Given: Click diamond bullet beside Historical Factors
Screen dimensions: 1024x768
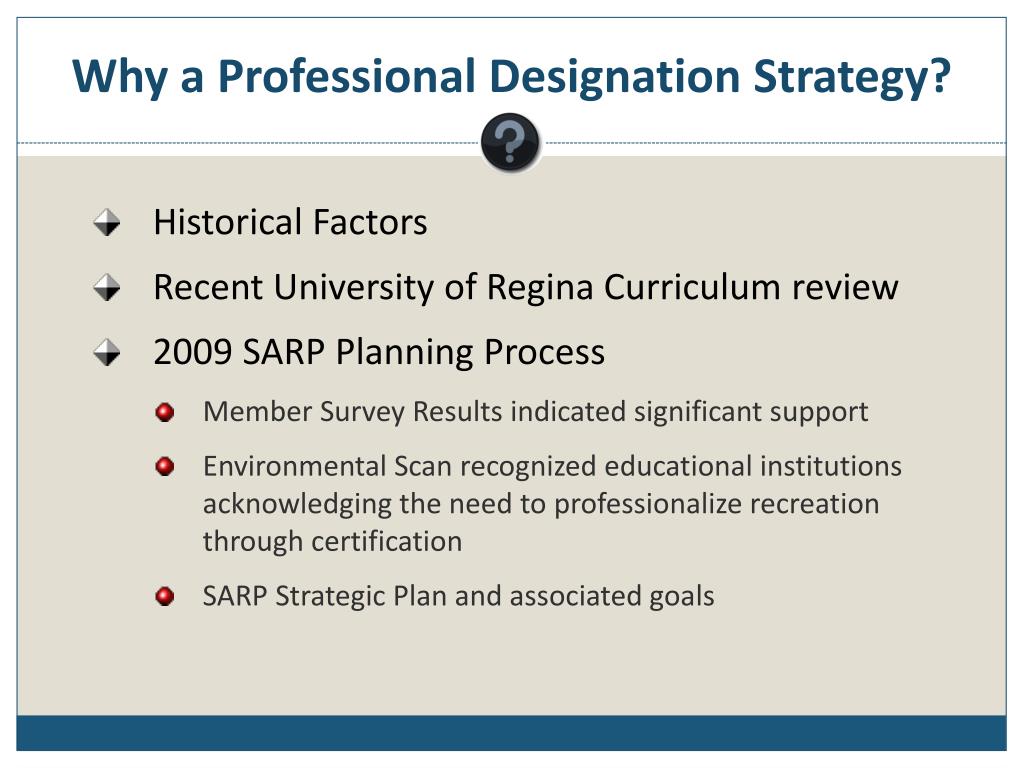Looking at the screenshot, I should pyautogui.click(x=106, y=223).
